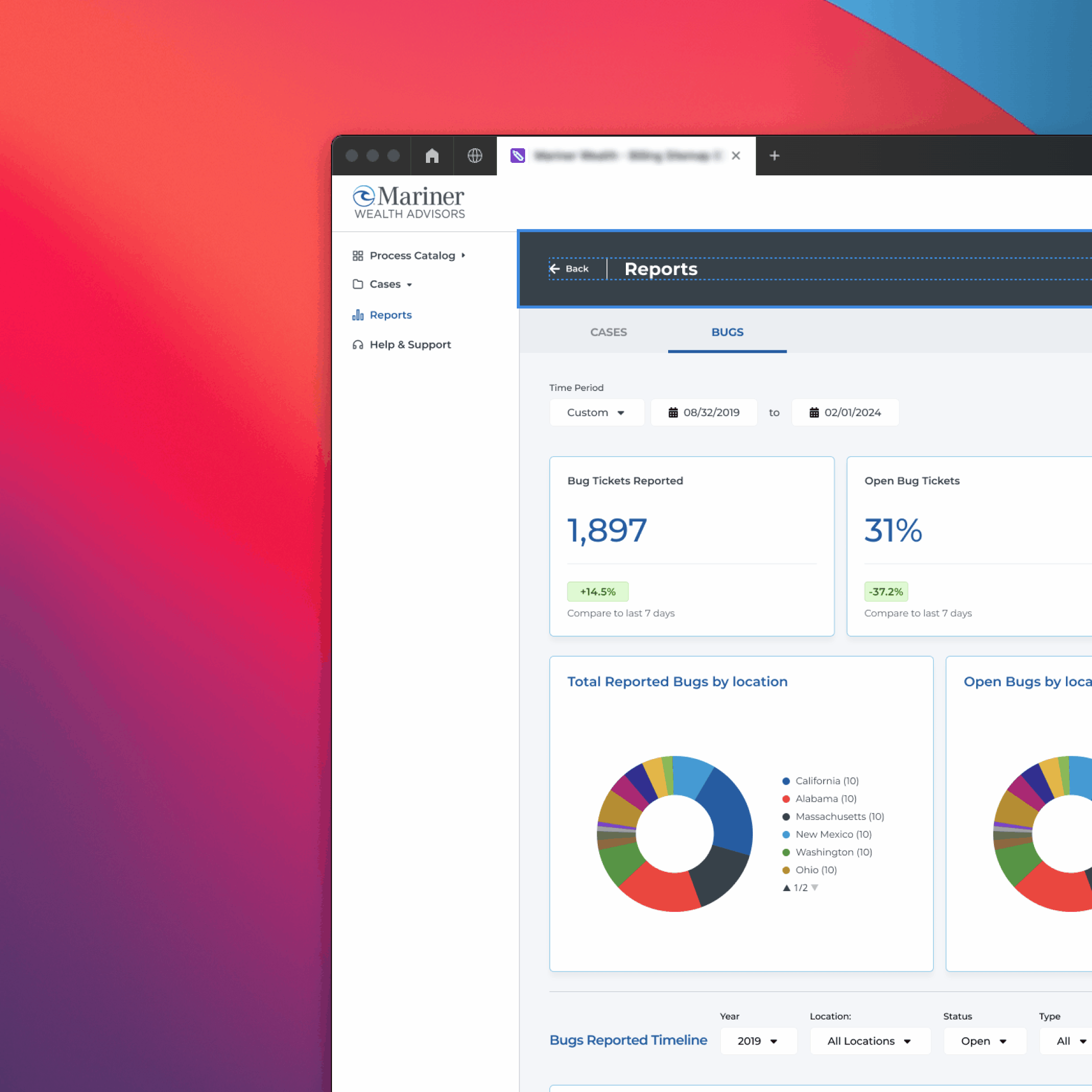Click the end date calendar icon
1092x1092 pixels.
click(x=814, y=412)
